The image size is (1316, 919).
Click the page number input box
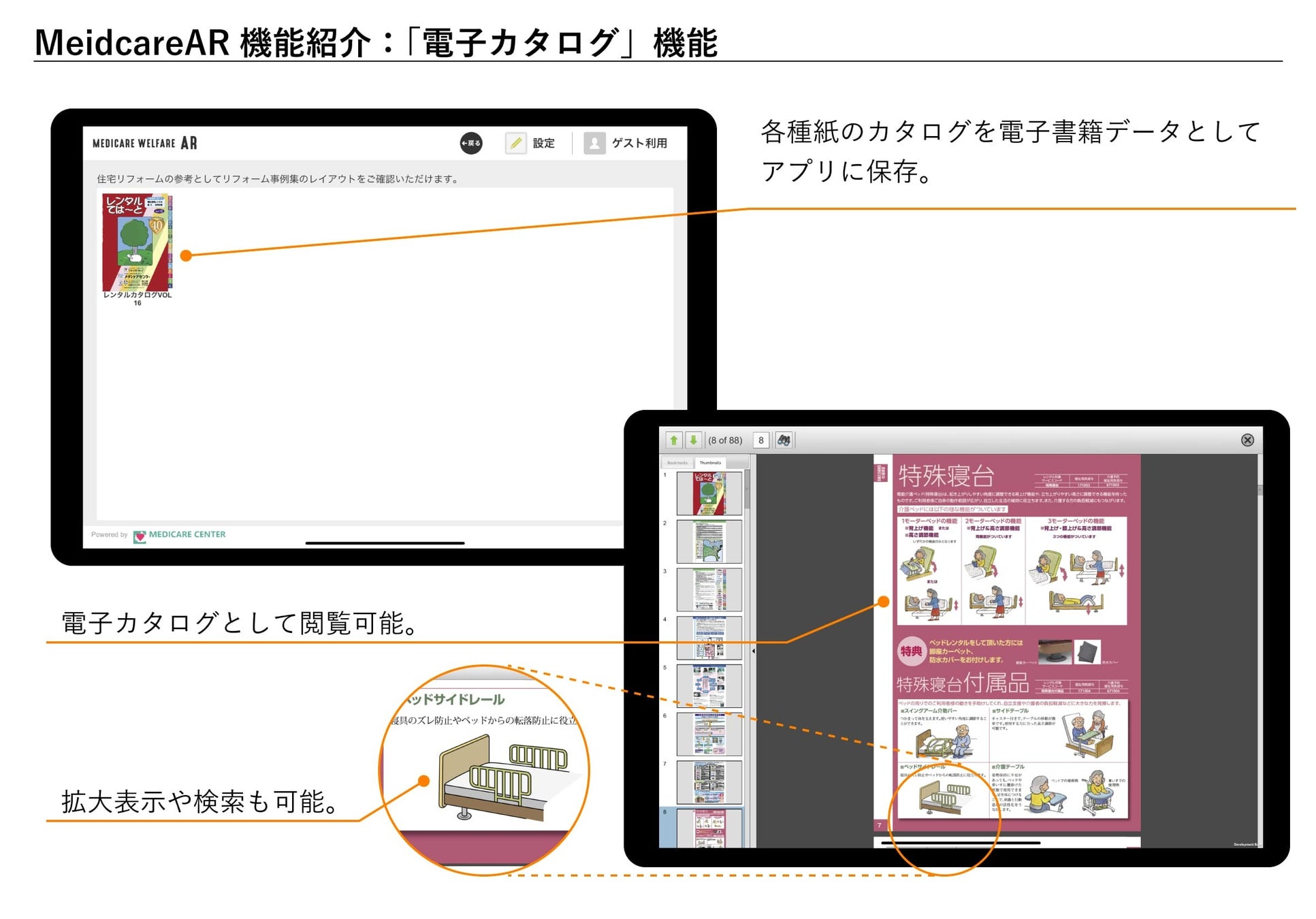click(x=761, y=440)
